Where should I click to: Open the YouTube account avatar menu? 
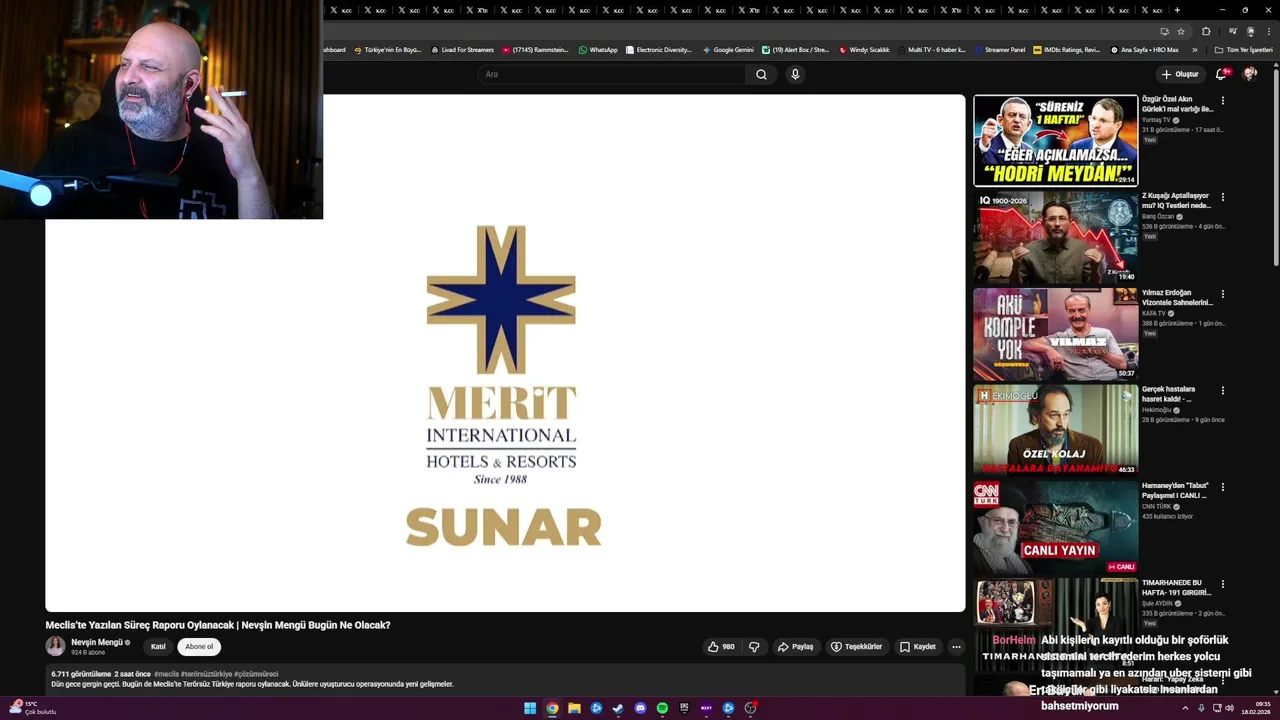coord(1250,74)
